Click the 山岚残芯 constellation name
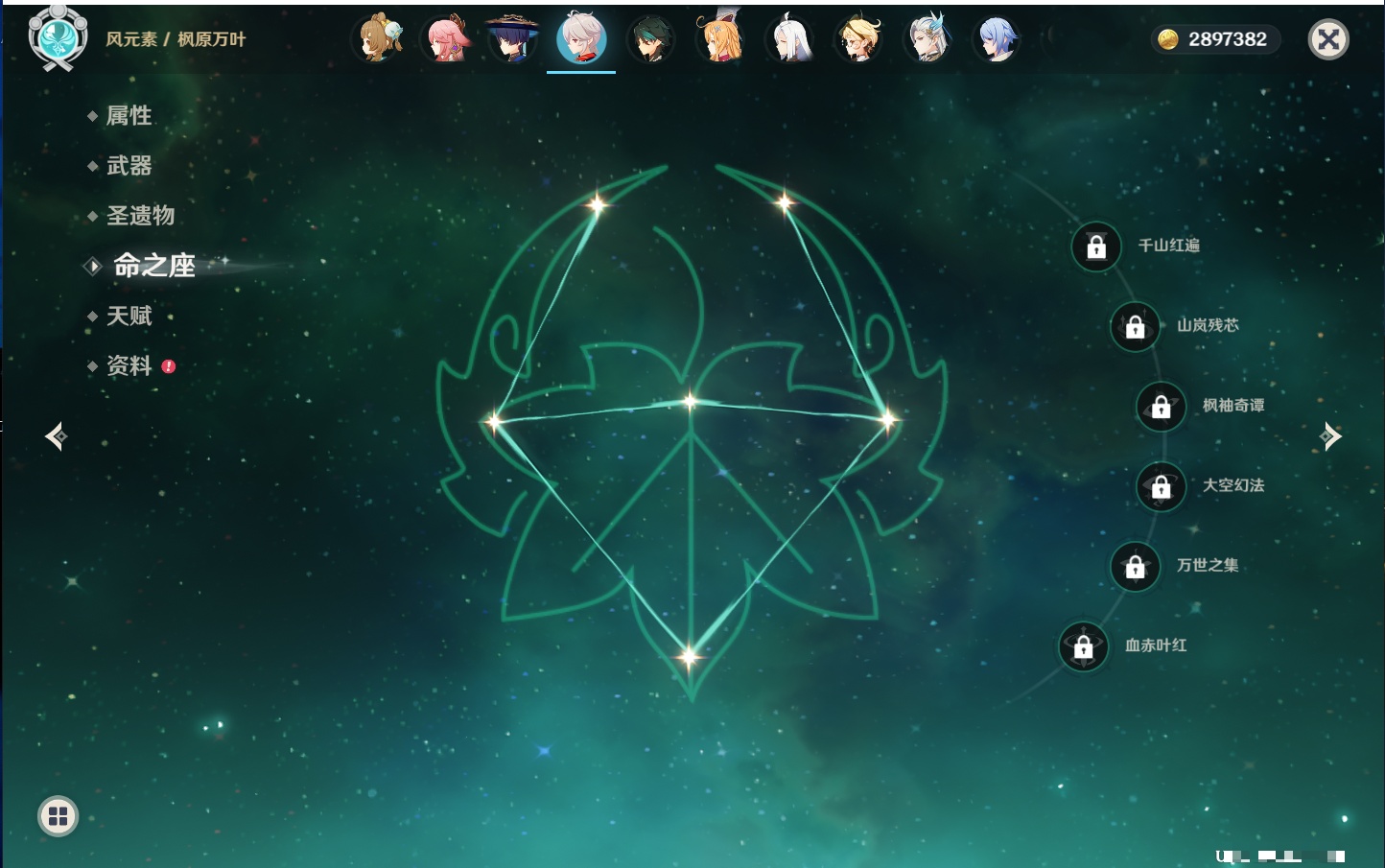 point(1208,325)
